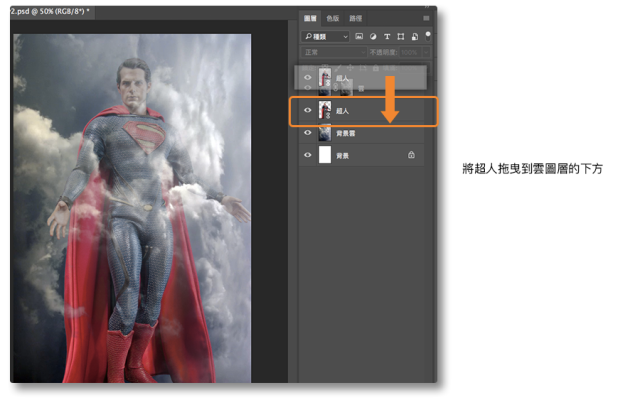Image resolution: width=640 pixels, height=400 pixels.
Task: Switch to the 路徑 tab
Action: pyautogui.click(x=356, y=18)
